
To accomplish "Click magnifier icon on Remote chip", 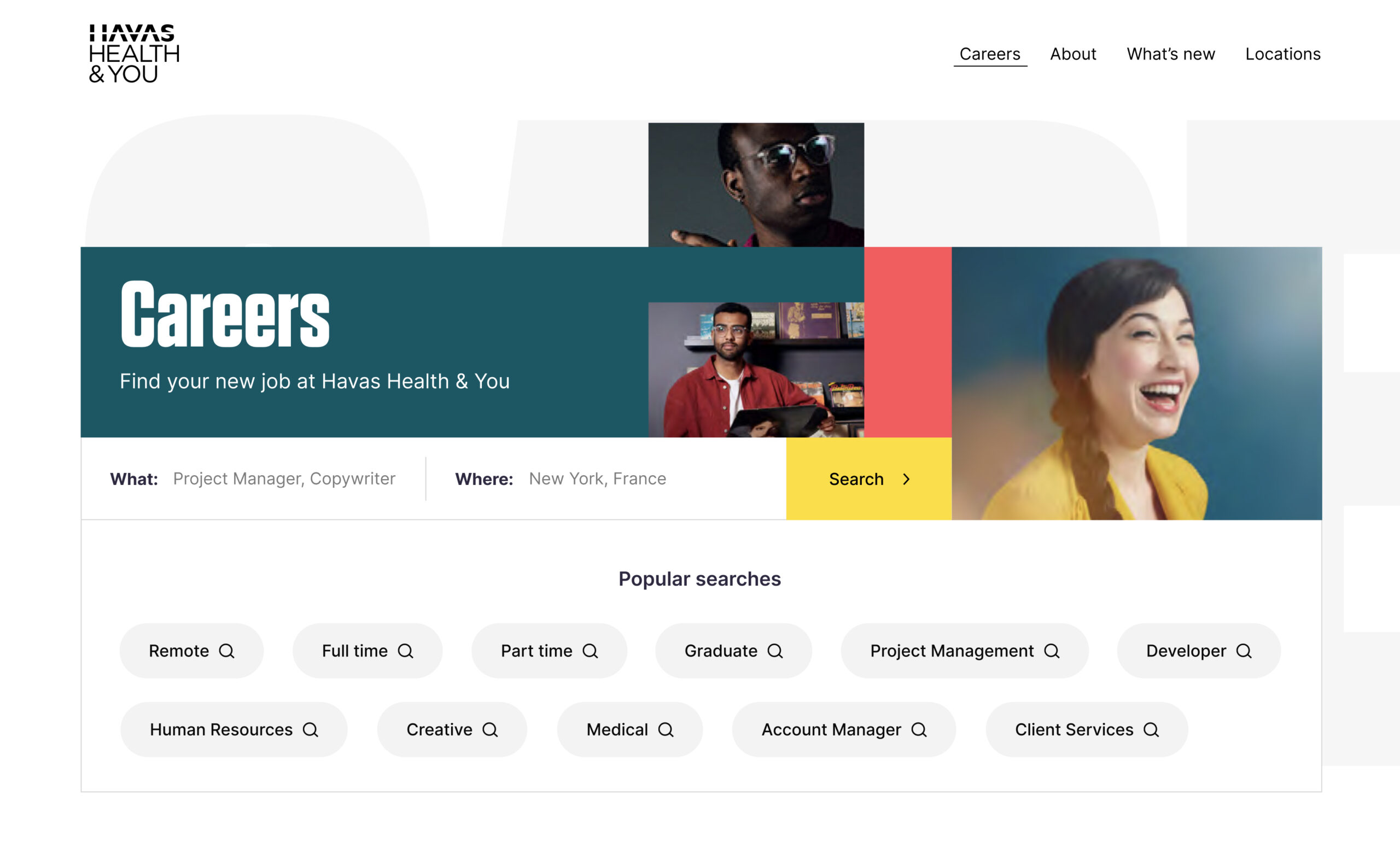I will [x=226, y=651].
